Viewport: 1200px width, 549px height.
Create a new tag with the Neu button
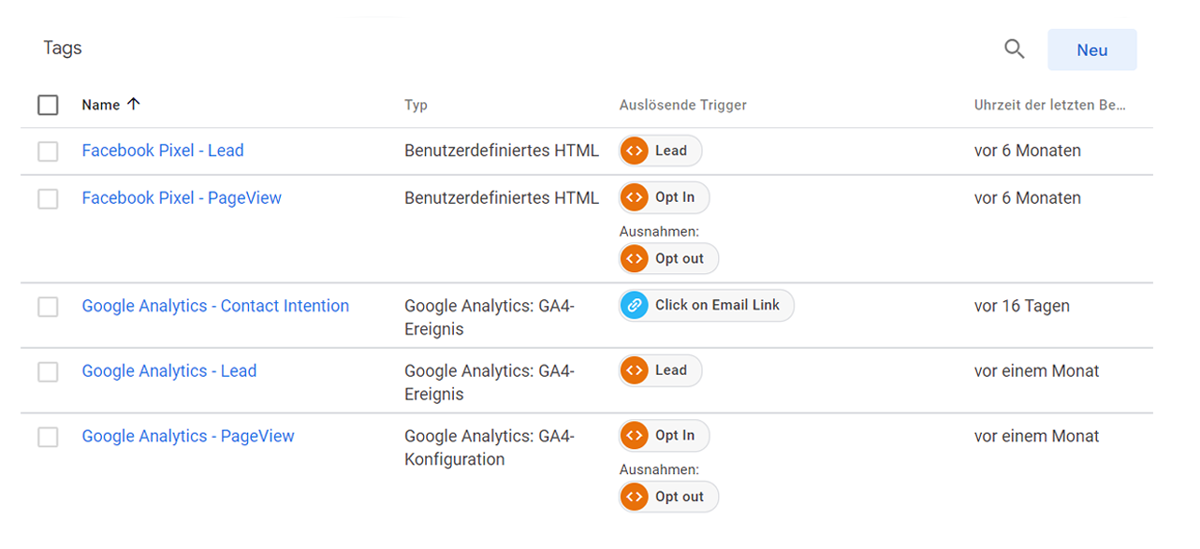click(1092, 50)
